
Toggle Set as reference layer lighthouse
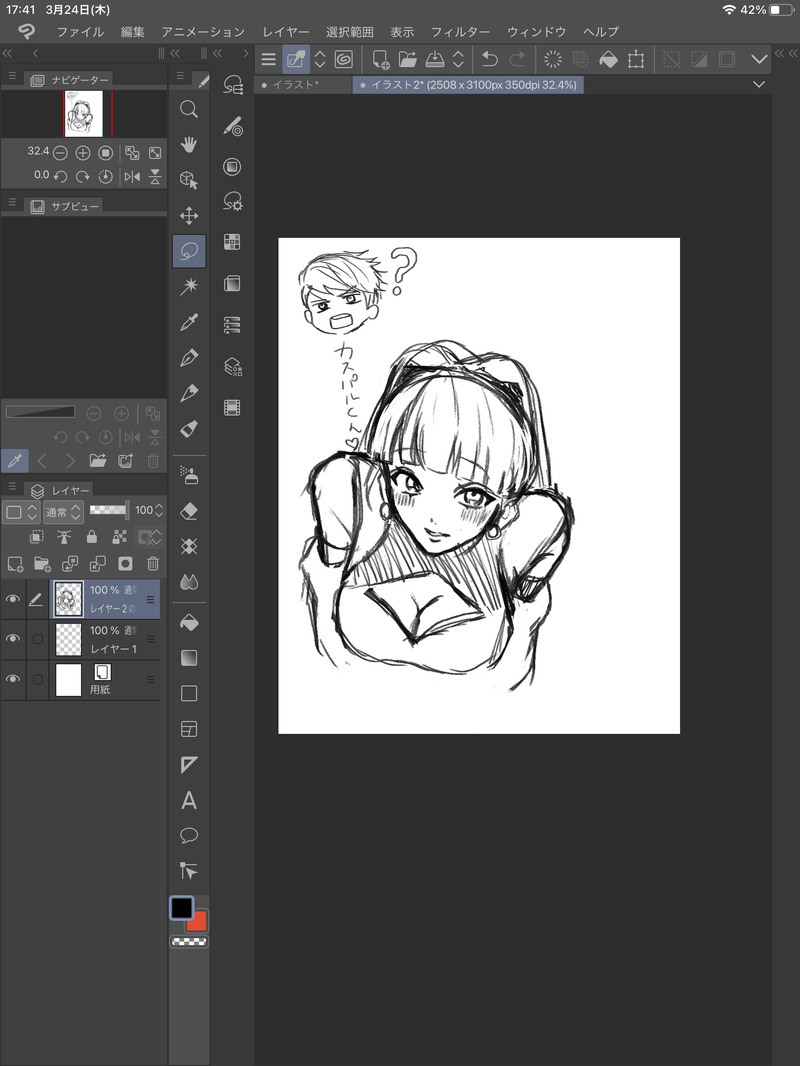pyautogui.click(x=64, y=537)
